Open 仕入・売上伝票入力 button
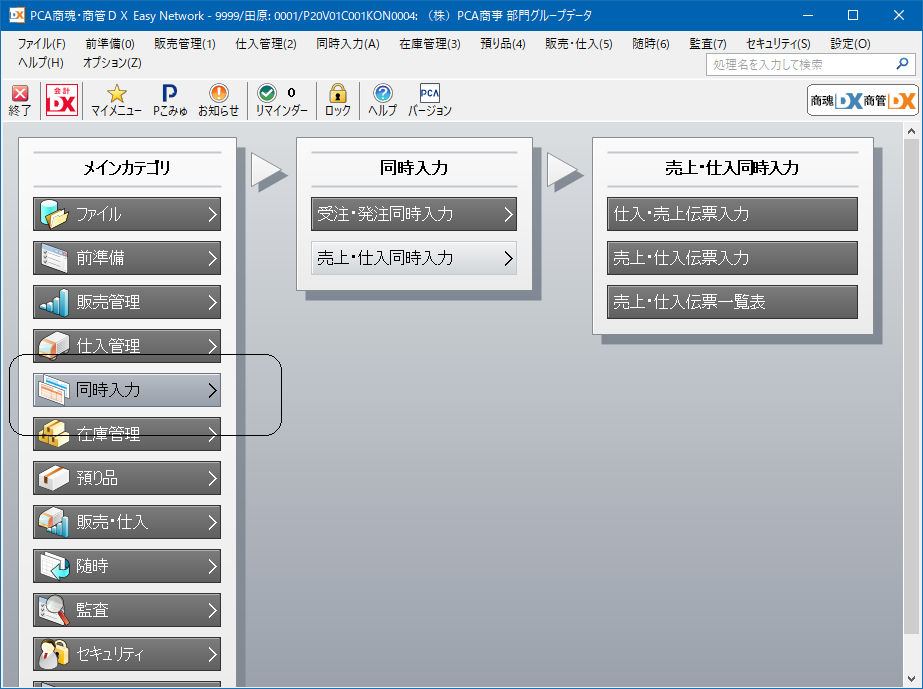923x689 pixels. [x=732, y=214]
